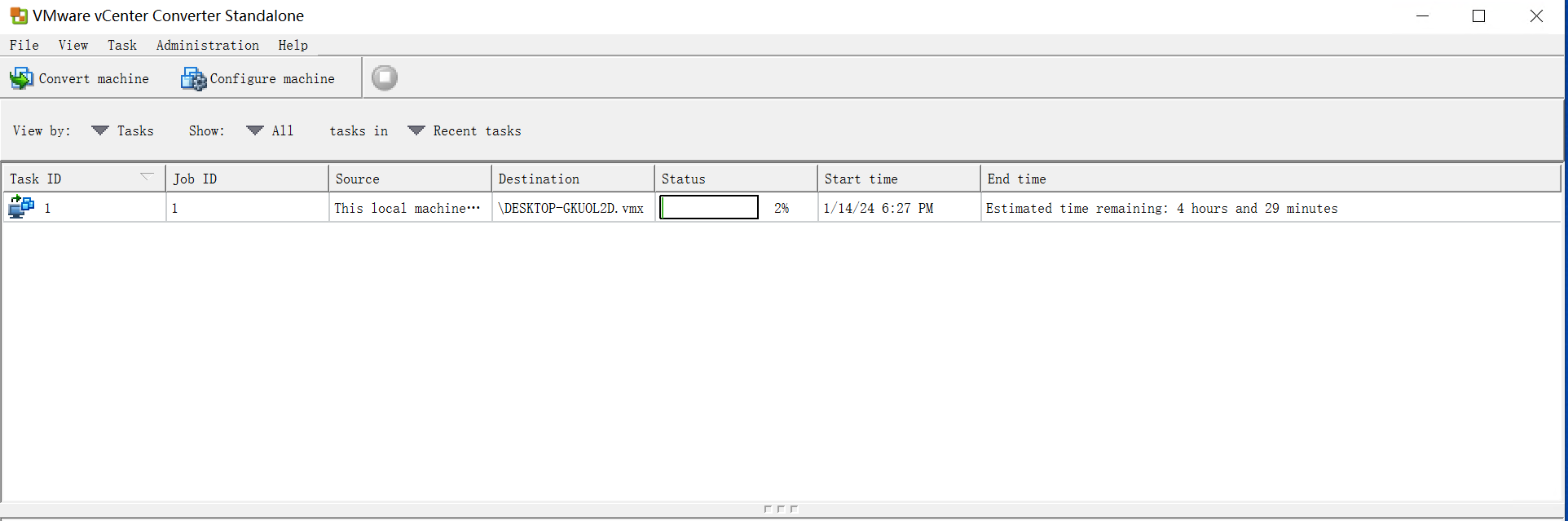Maximize the Converter window
Viewport: 1568px width, 521px height.
1479,15
